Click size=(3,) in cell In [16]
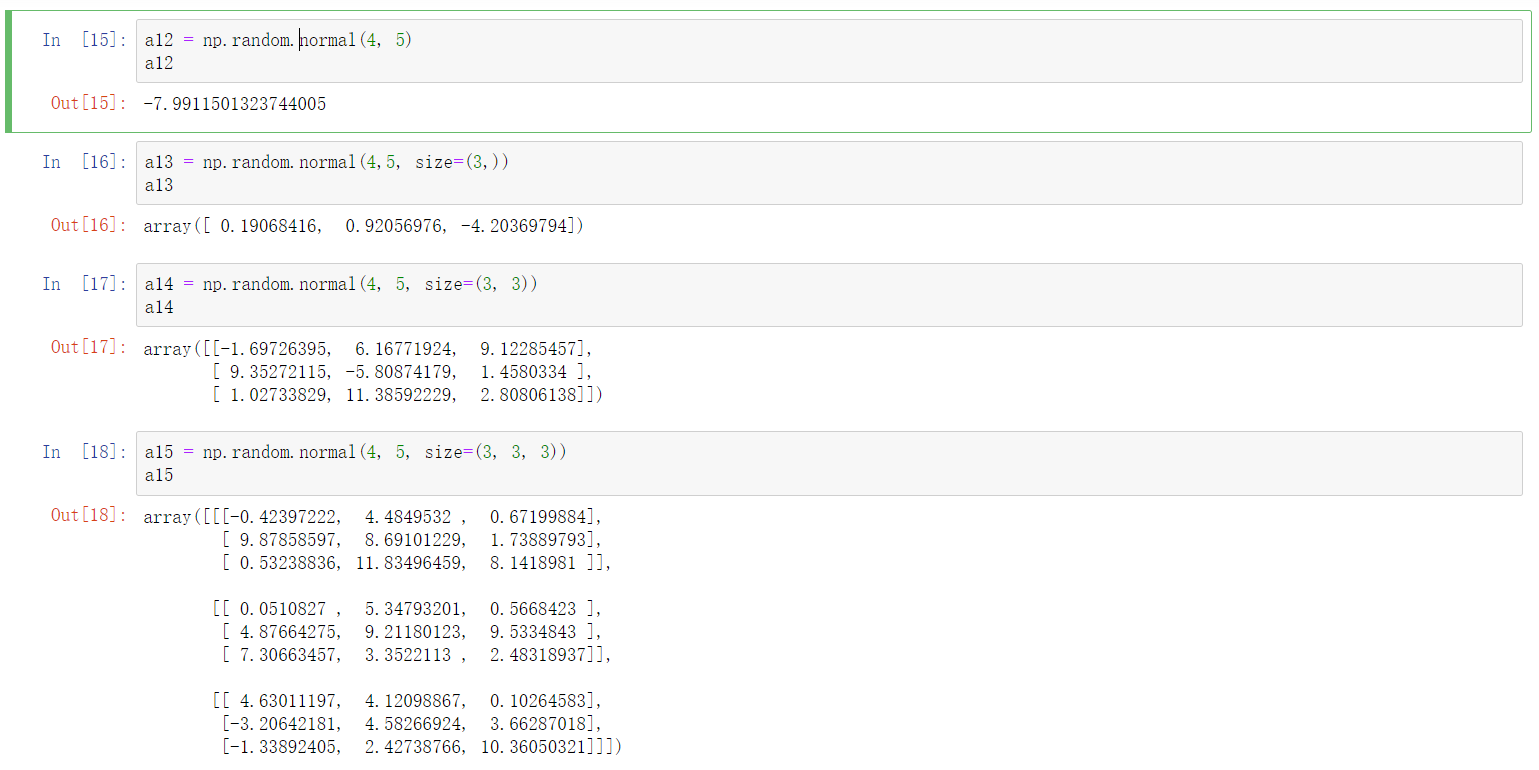This screenshot has height=770, width=1539. click(x=458, y=162)
